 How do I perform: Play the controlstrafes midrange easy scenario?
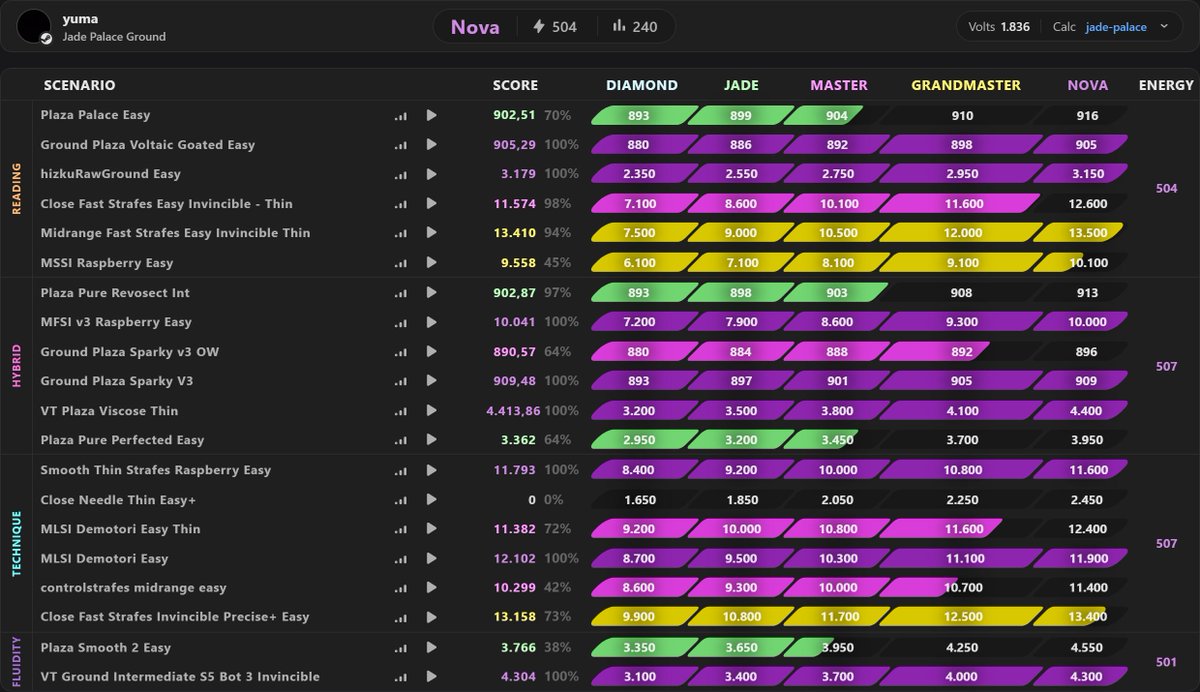tap(431, 588)
